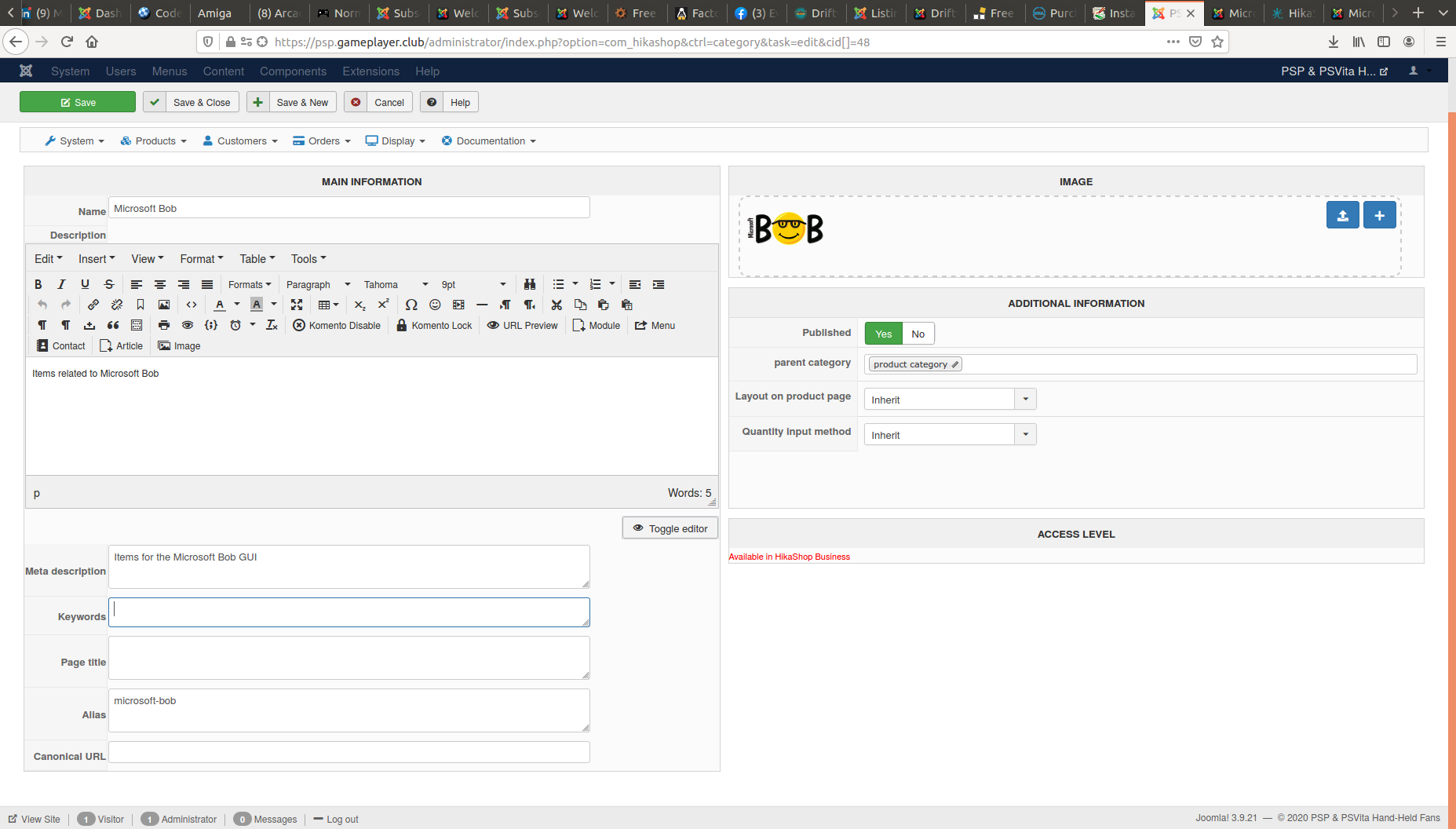Screen dimensions: 1456x829
Task: Justify the text alignment
Action: tap(207, 284)
